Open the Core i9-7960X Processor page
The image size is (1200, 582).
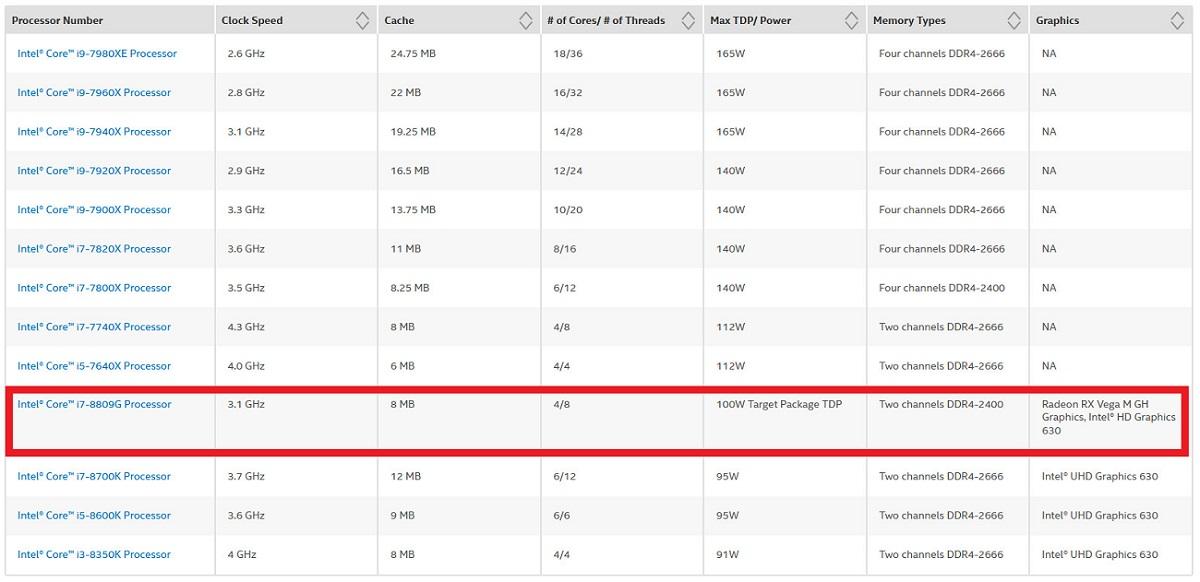point(94,93)
